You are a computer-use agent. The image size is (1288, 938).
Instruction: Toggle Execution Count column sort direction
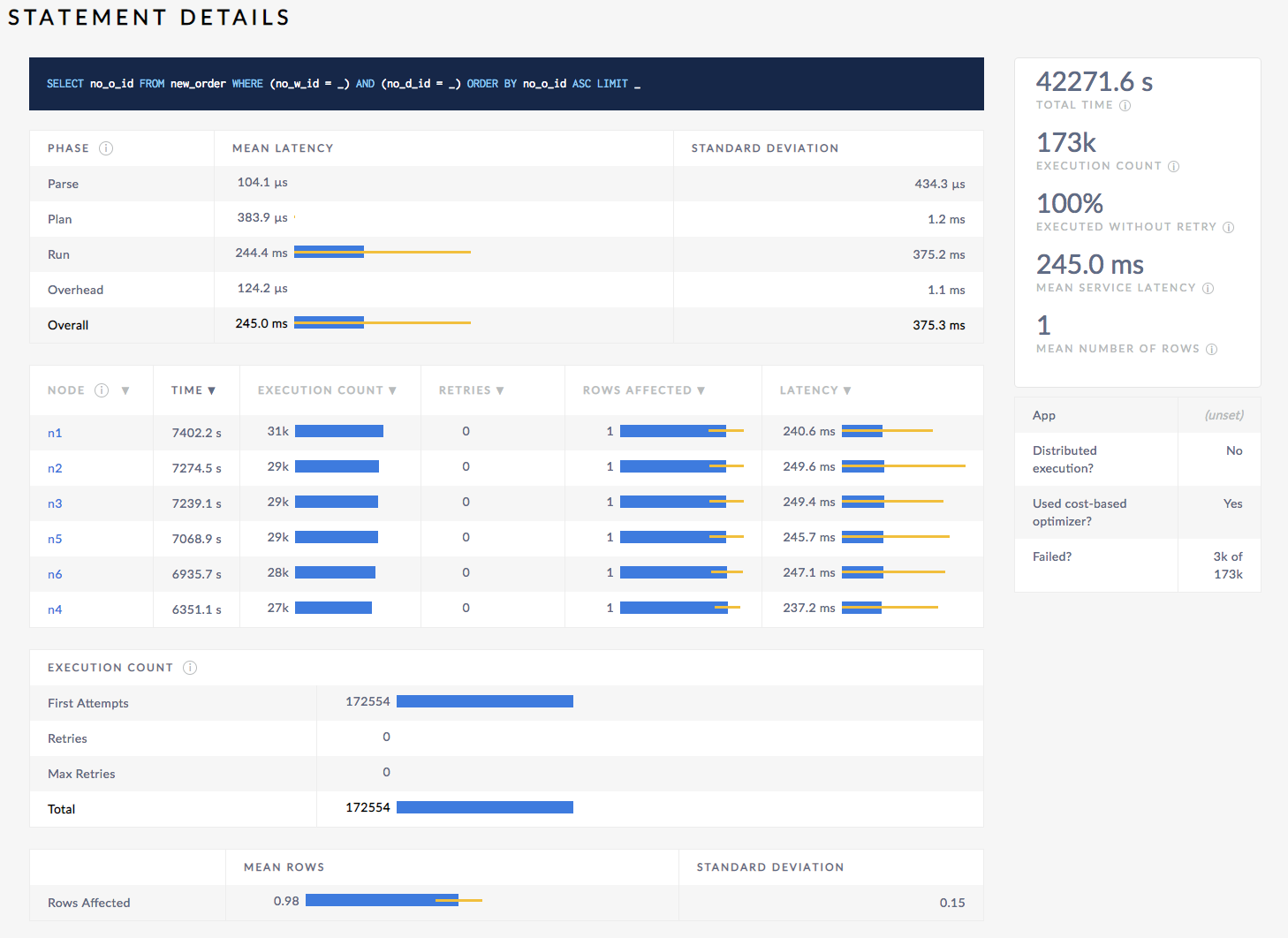point(393,390)
